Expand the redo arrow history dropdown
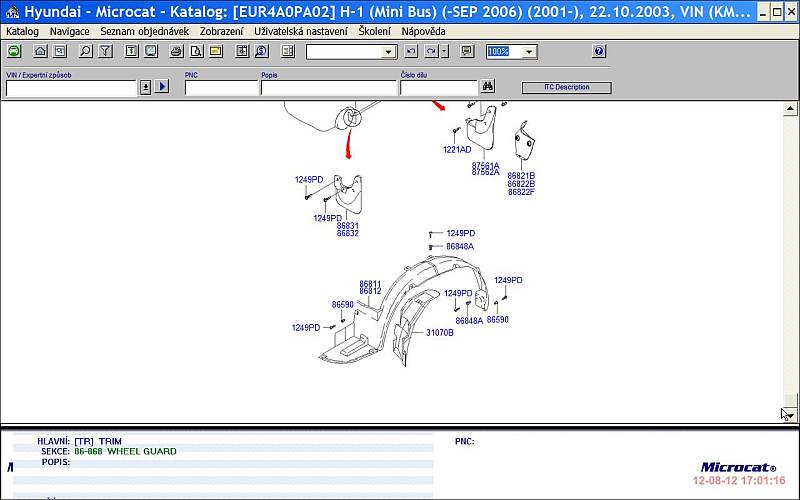Image resolution: width=800 pixels, height=500 pixels. [x=445, y=51]
